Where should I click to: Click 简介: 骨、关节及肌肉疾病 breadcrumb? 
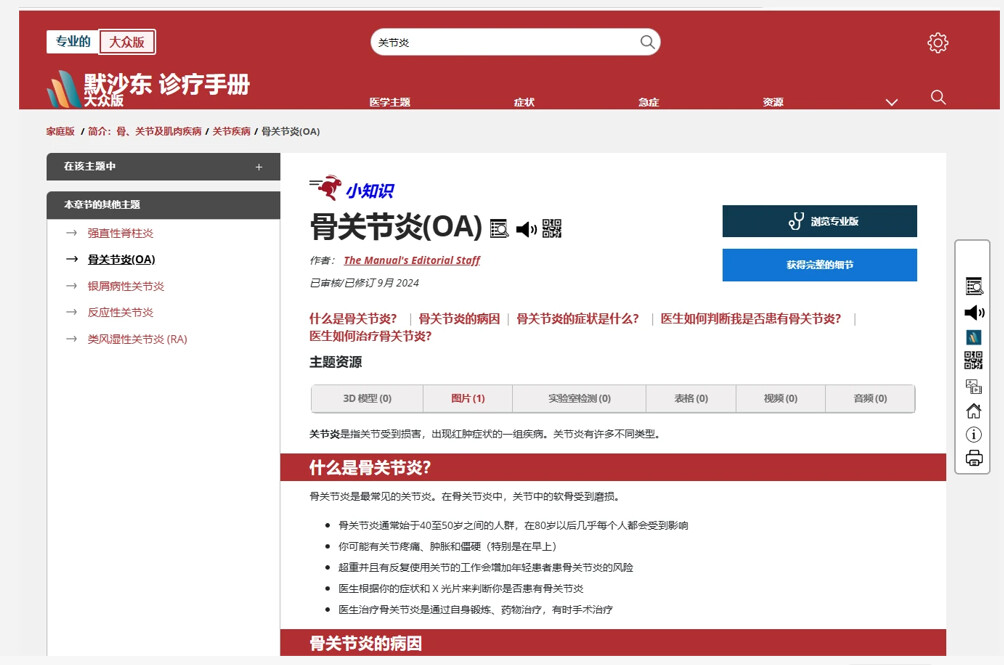point(145,131)
